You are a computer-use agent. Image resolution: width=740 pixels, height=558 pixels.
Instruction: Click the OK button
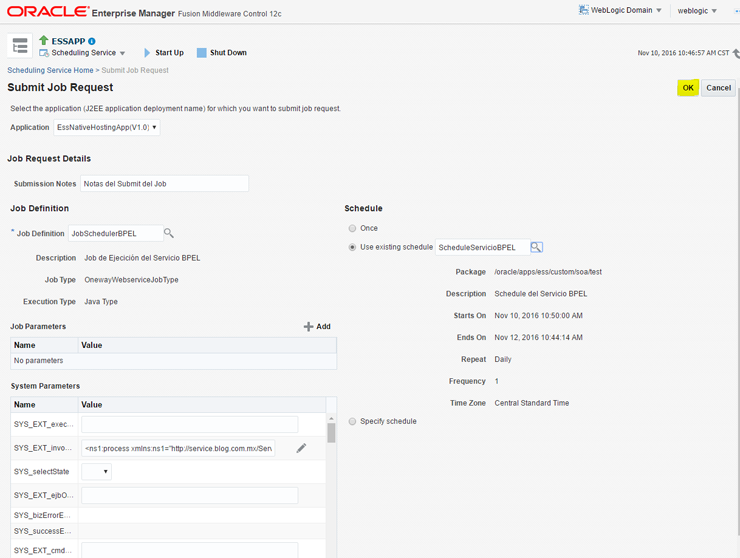tap(688, 88)
